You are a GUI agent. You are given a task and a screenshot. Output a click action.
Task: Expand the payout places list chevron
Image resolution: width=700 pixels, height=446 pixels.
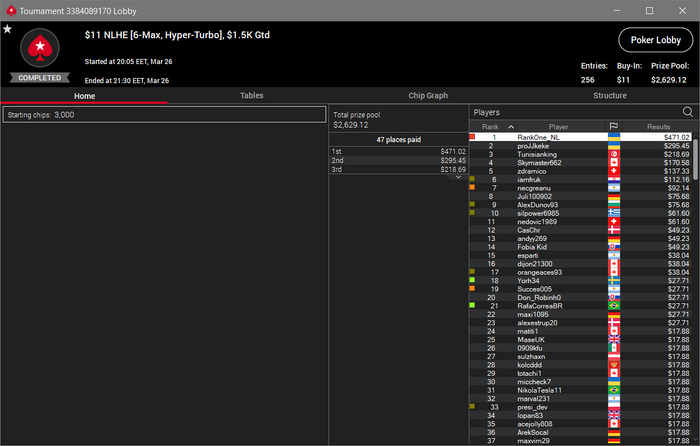[x=458, y=177]
